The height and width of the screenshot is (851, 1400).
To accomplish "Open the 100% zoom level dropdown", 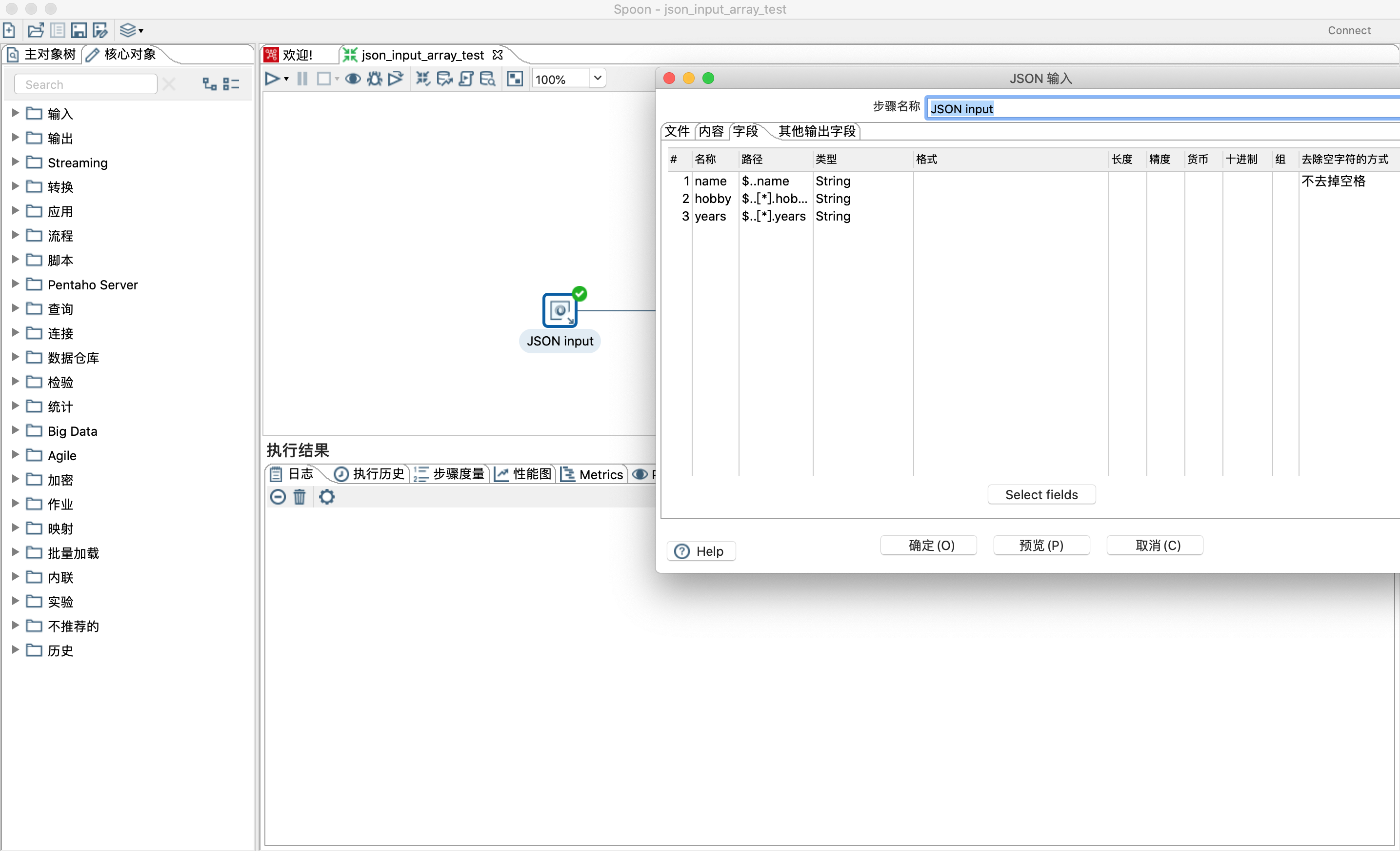I will coord(597,78).
